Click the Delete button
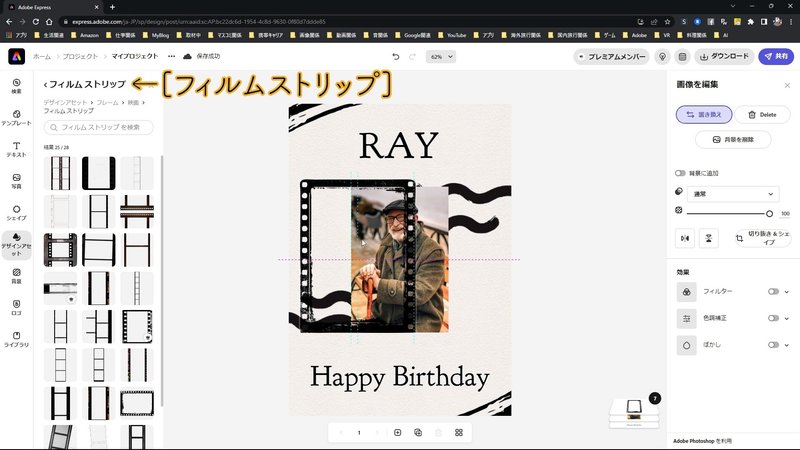The width and height of the screenshot is (800, 450). (x=762, y=115)
